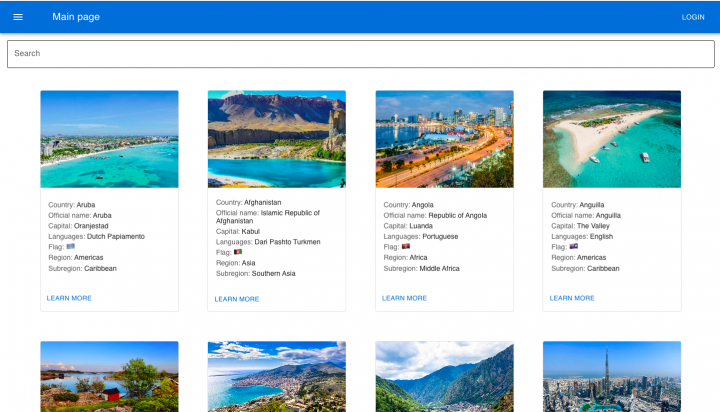Viewport: 720px width, 412px height.
Task: Click the LOGIN button
Action: coord(693,17)
